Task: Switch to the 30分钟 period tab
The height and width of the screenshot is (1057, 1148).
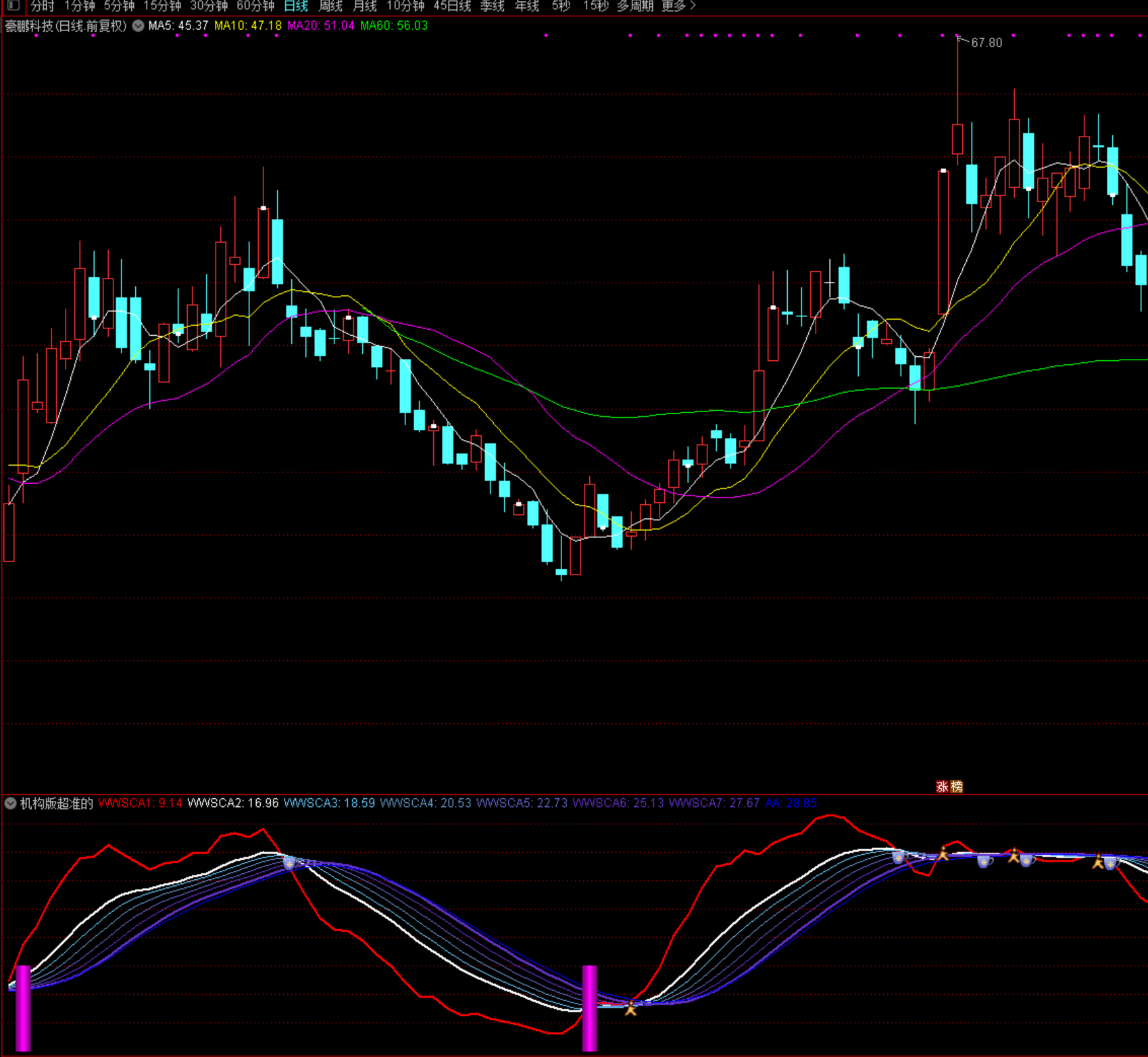Action: point(209,6)
